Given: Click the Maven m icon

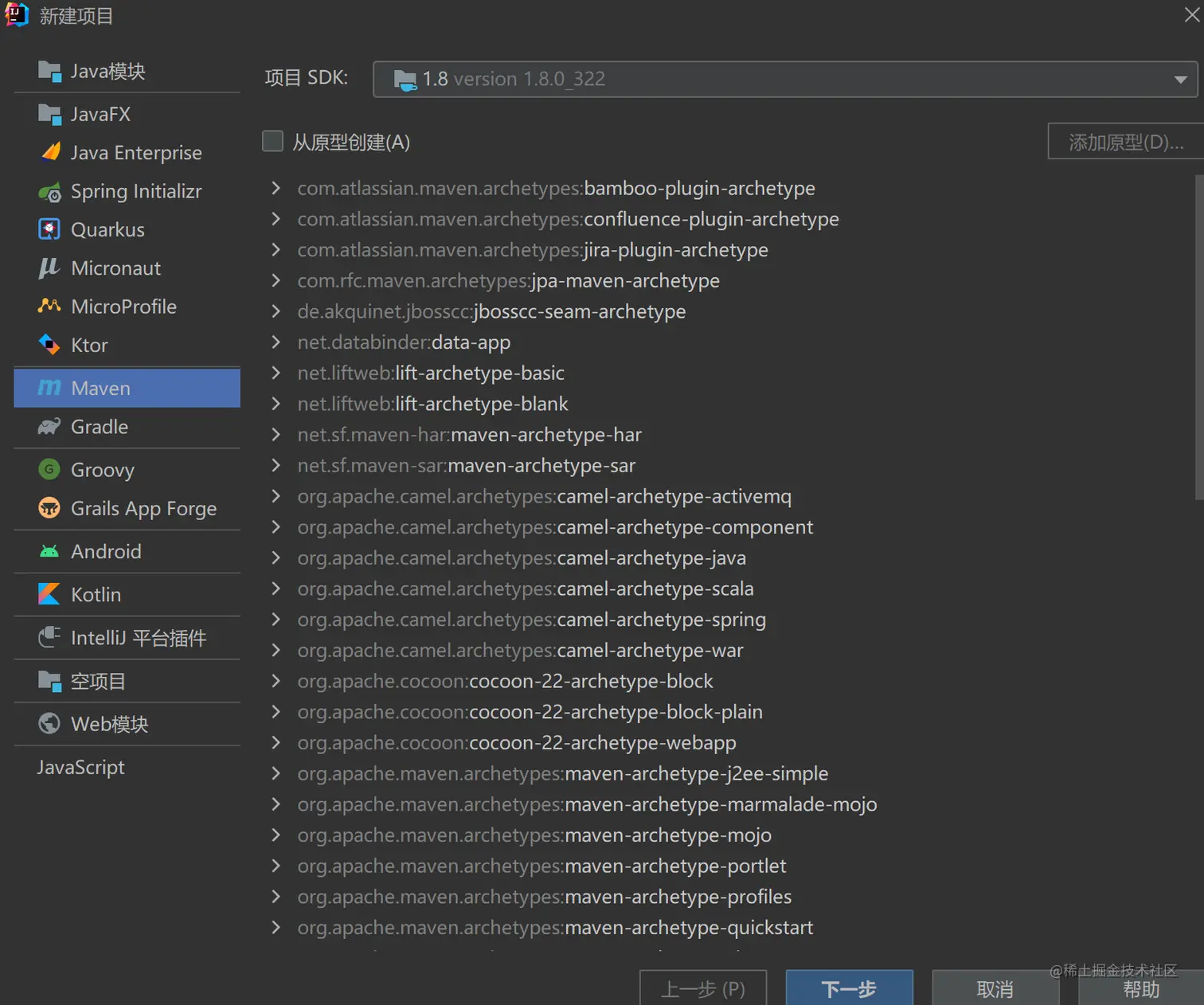Looking at the screenshot, I should tap(49, 388).
